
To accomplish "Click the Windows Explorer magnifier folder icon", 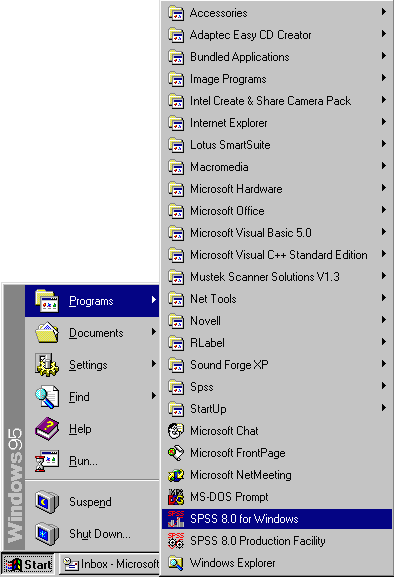I will 176,563.
